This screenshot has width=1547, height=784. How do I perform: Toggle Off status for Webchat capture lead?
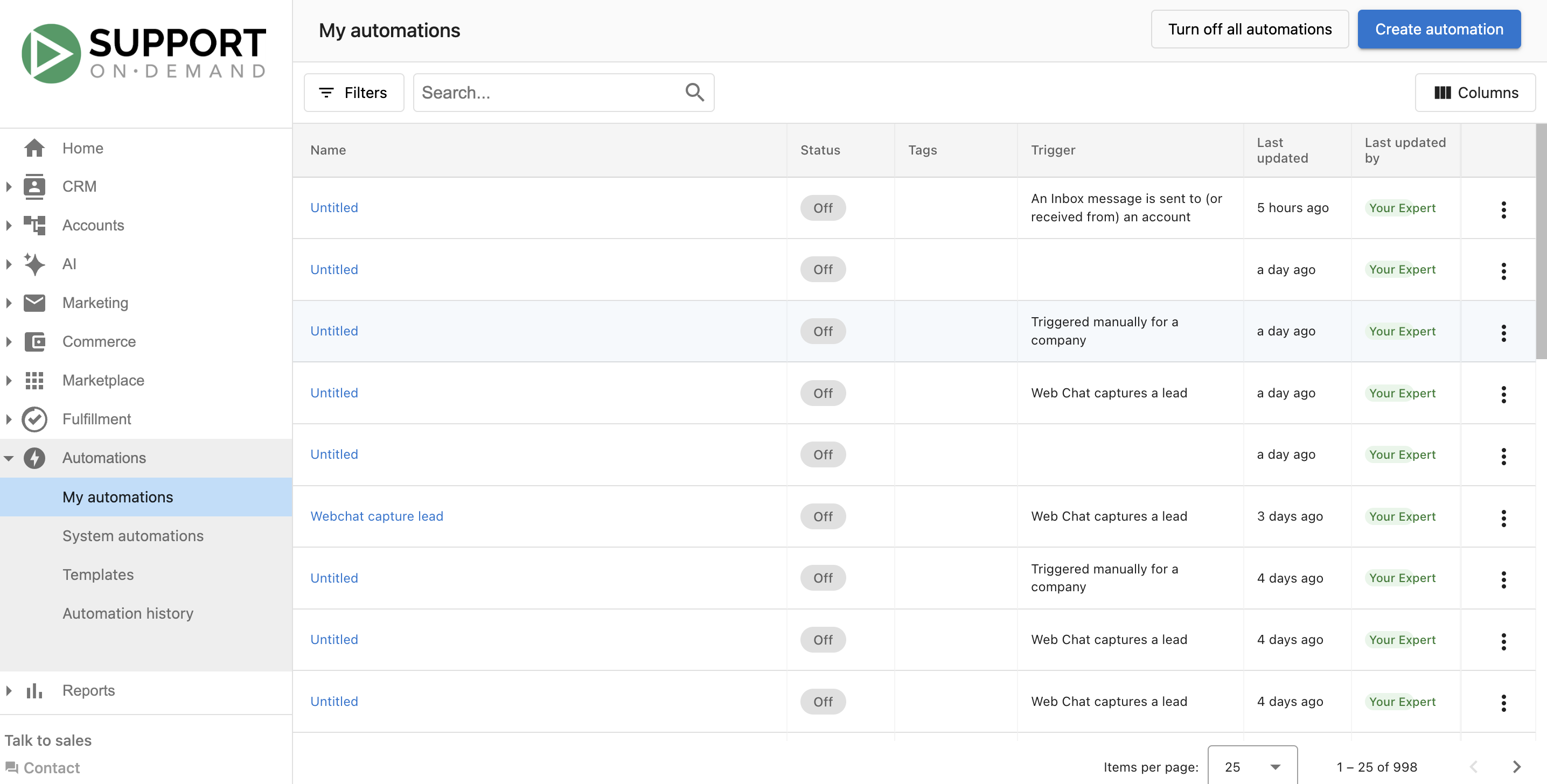[x=823, y=516]
